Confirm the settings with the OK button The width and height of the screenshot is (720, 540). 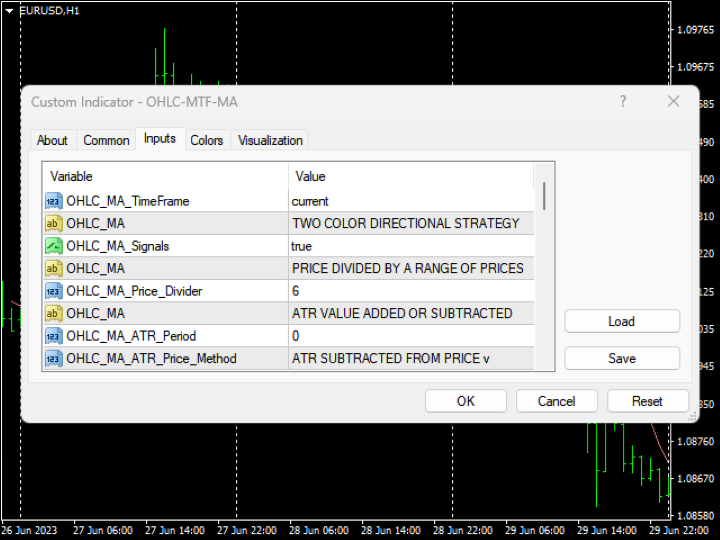click(465, 401)
